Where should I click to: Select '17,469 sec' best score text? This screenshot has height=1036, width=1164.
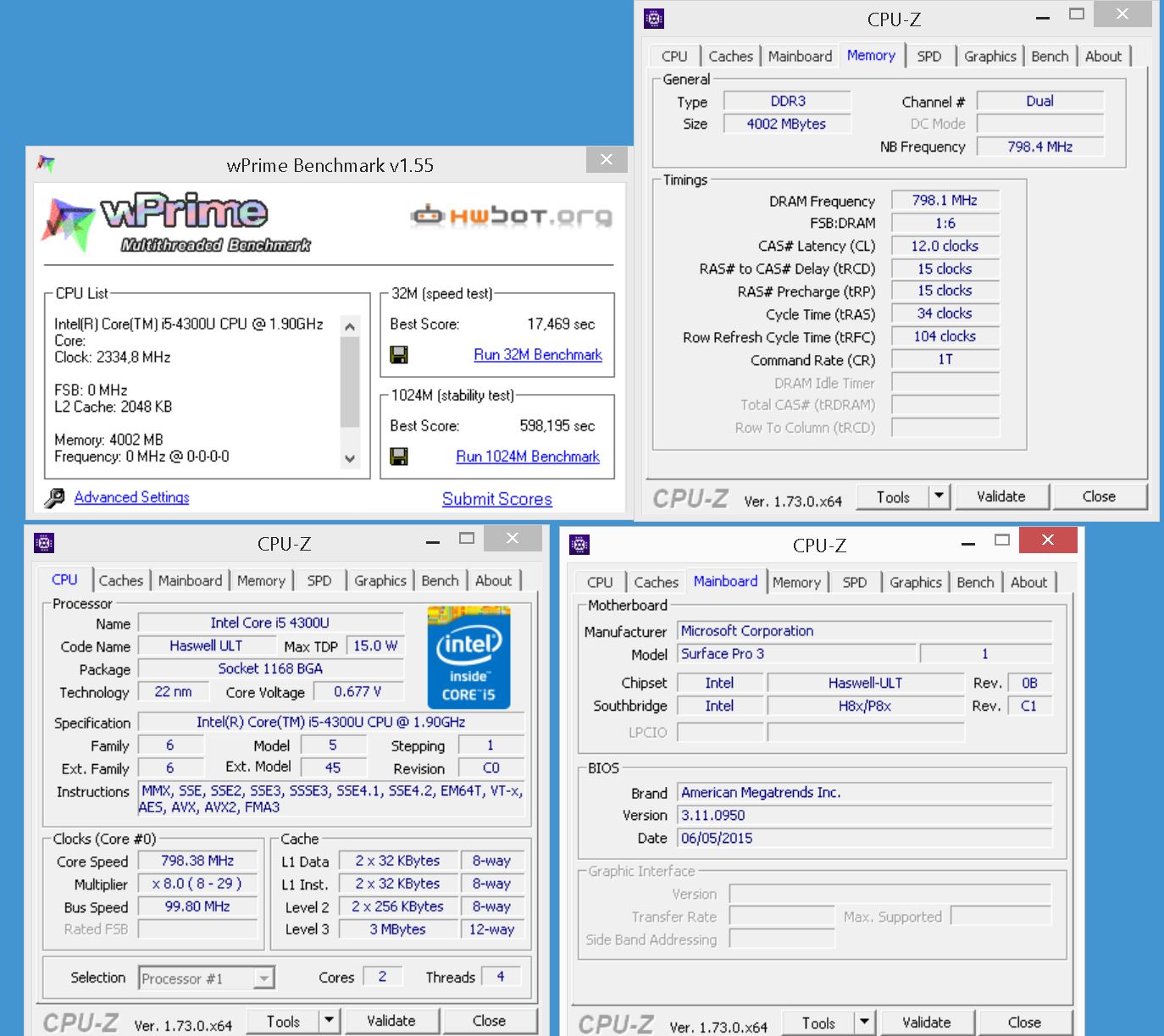point(561,324)
